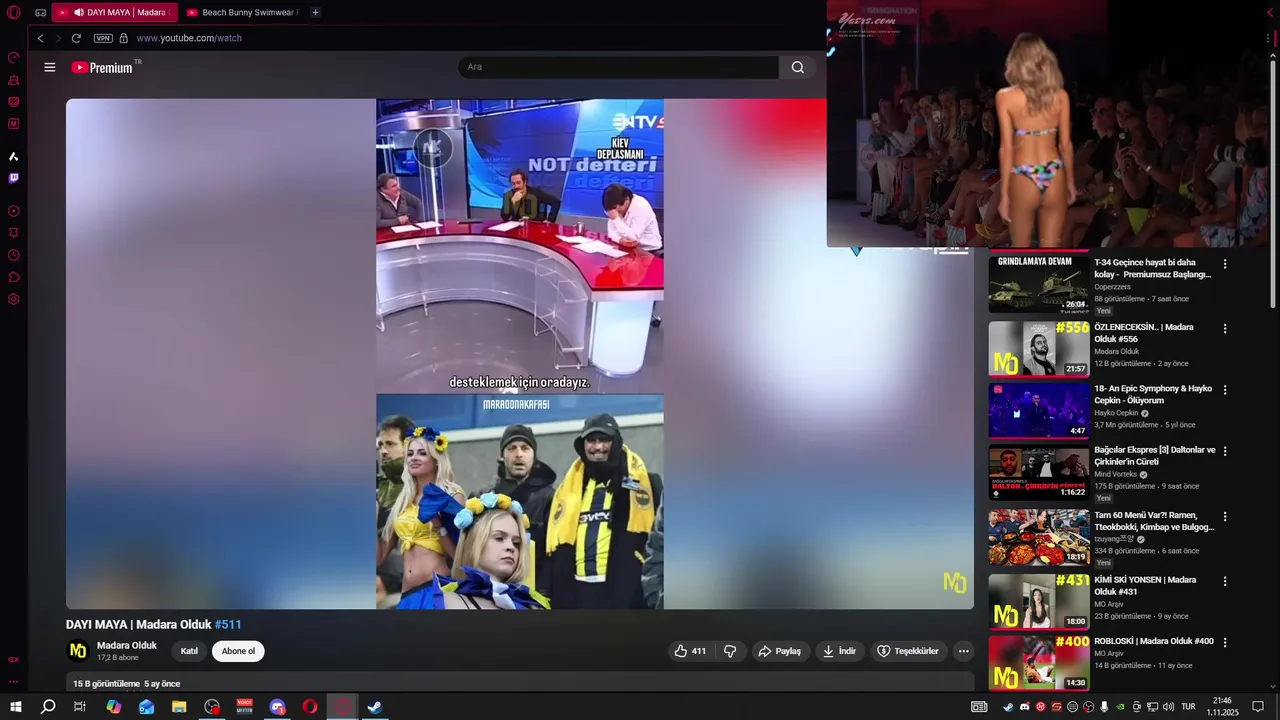Switch to the DAYI MAYA tab
1280x720 pixels.
[114, 13]
